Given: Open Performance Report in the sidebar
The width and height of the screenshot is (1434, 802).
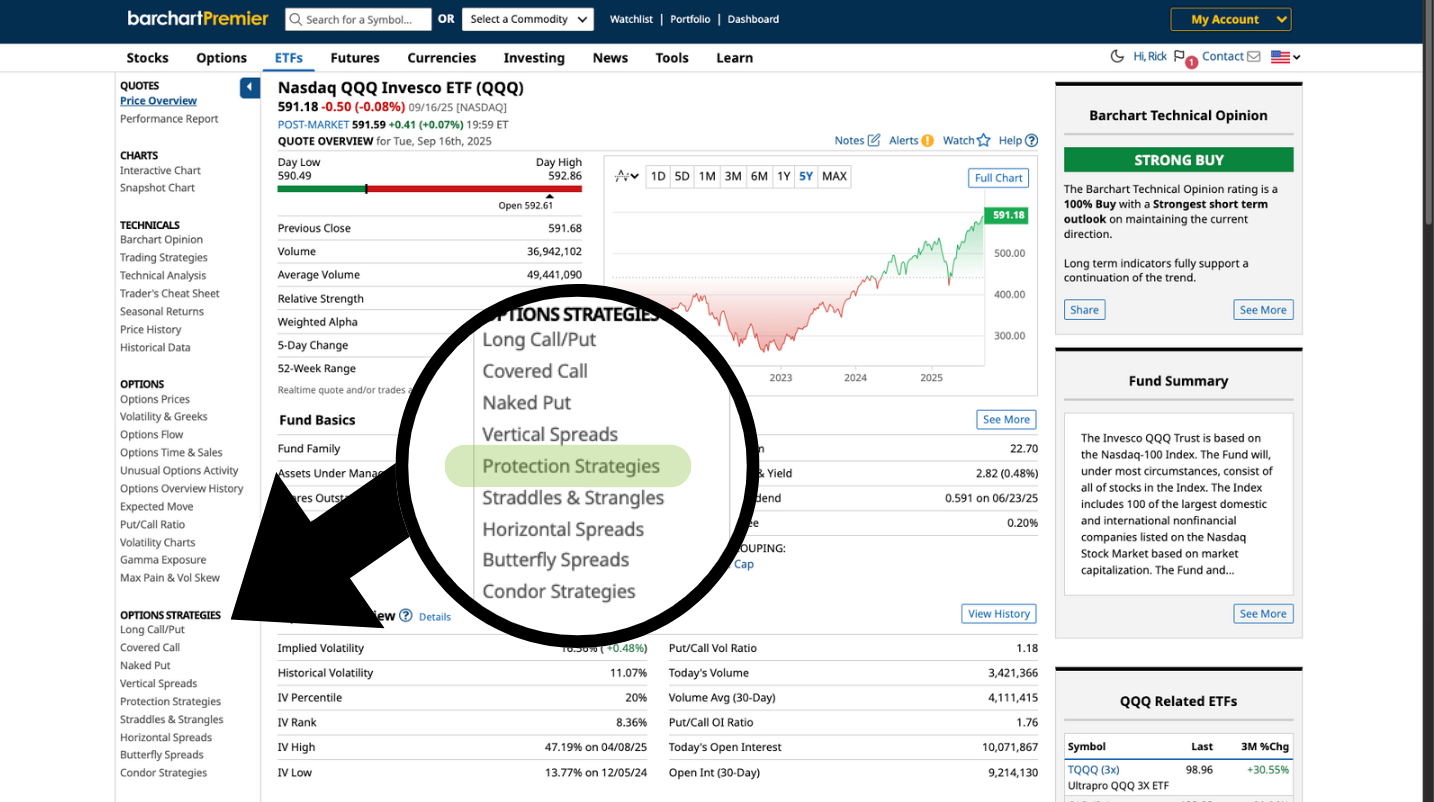Looking at the screenshot, I should pyautogui.click(x=169, y=119).
